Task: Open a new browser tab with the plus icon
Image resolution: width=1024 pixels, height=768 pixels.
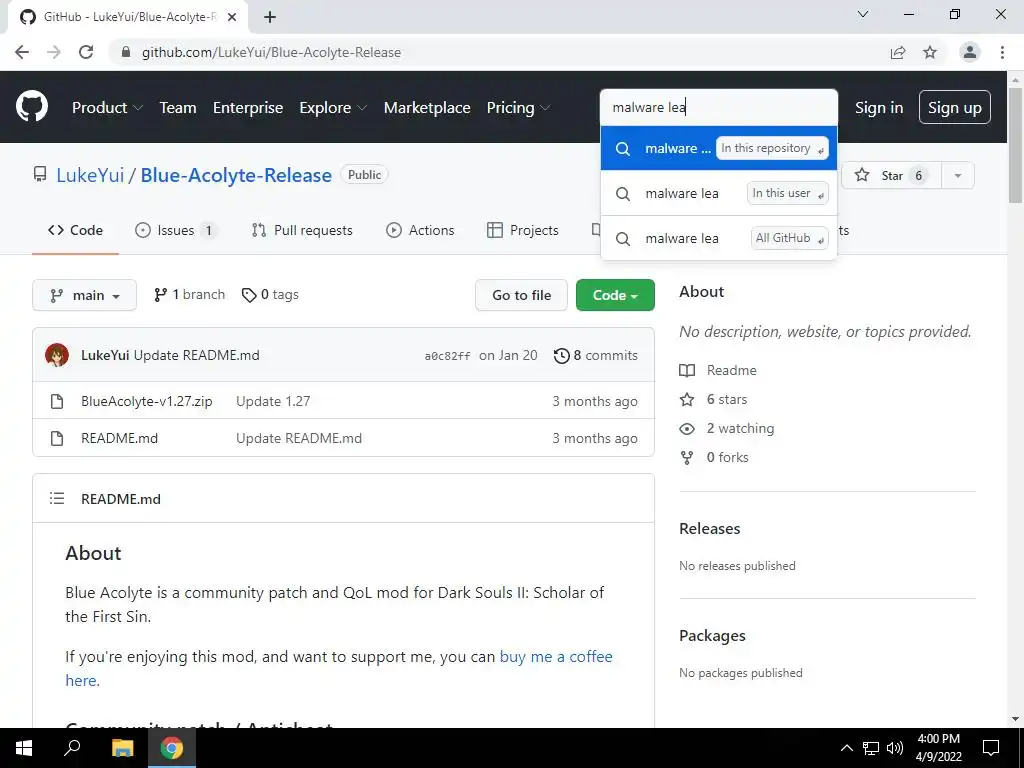Action: coord(270,17)
